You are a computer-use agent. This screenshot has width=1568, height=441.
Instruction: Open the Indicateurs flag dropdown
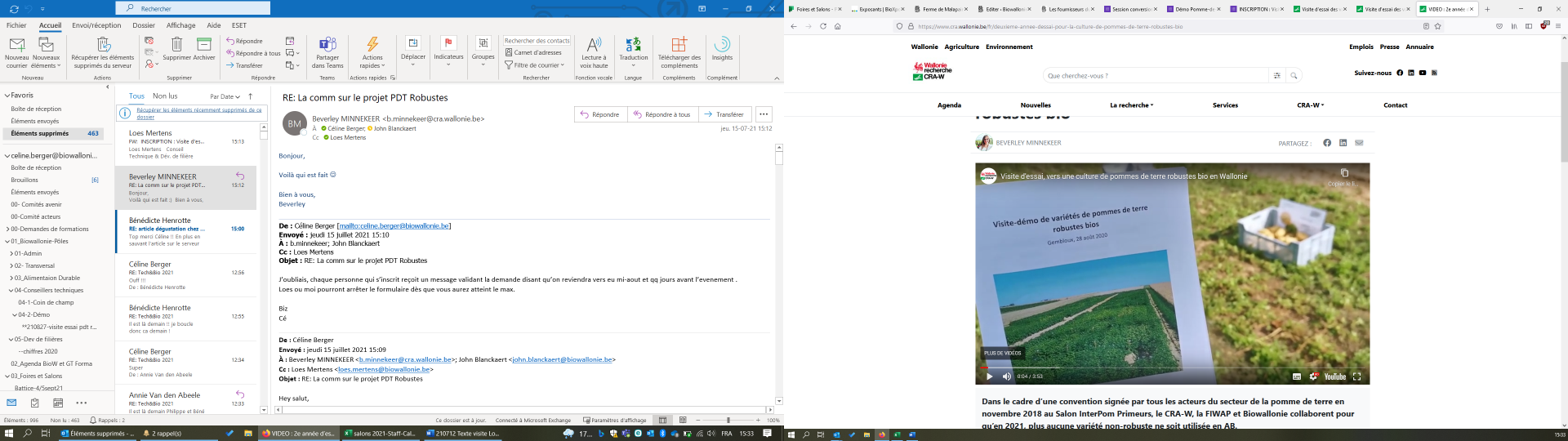click(448, 51)
